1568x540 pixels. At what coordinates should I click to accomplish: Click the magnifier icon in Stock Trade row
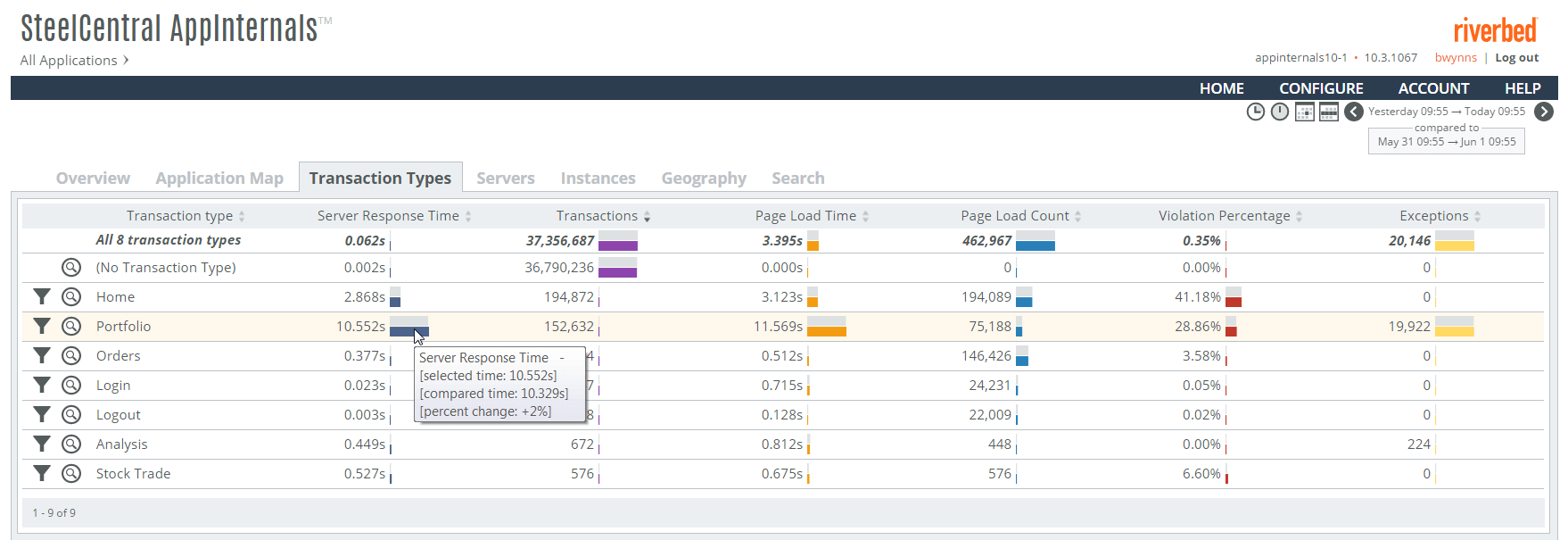(71, 473)
